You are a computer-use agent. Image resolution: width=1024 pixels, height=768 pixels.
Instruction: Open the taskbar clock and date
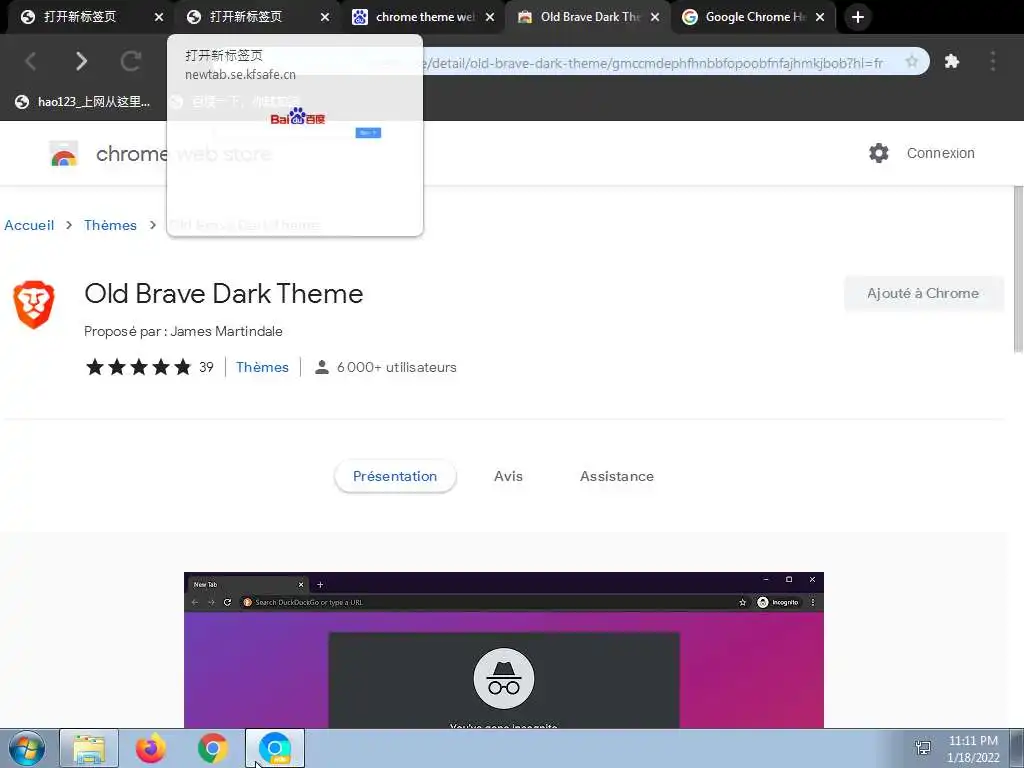click(x=973, y=748)
